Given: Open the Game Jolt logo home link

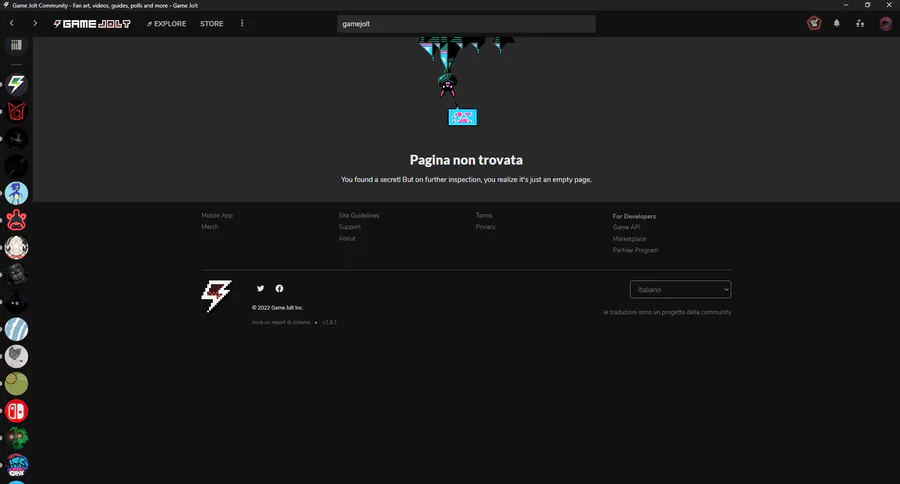Looking at the screenshot, I should click(92, 24).
